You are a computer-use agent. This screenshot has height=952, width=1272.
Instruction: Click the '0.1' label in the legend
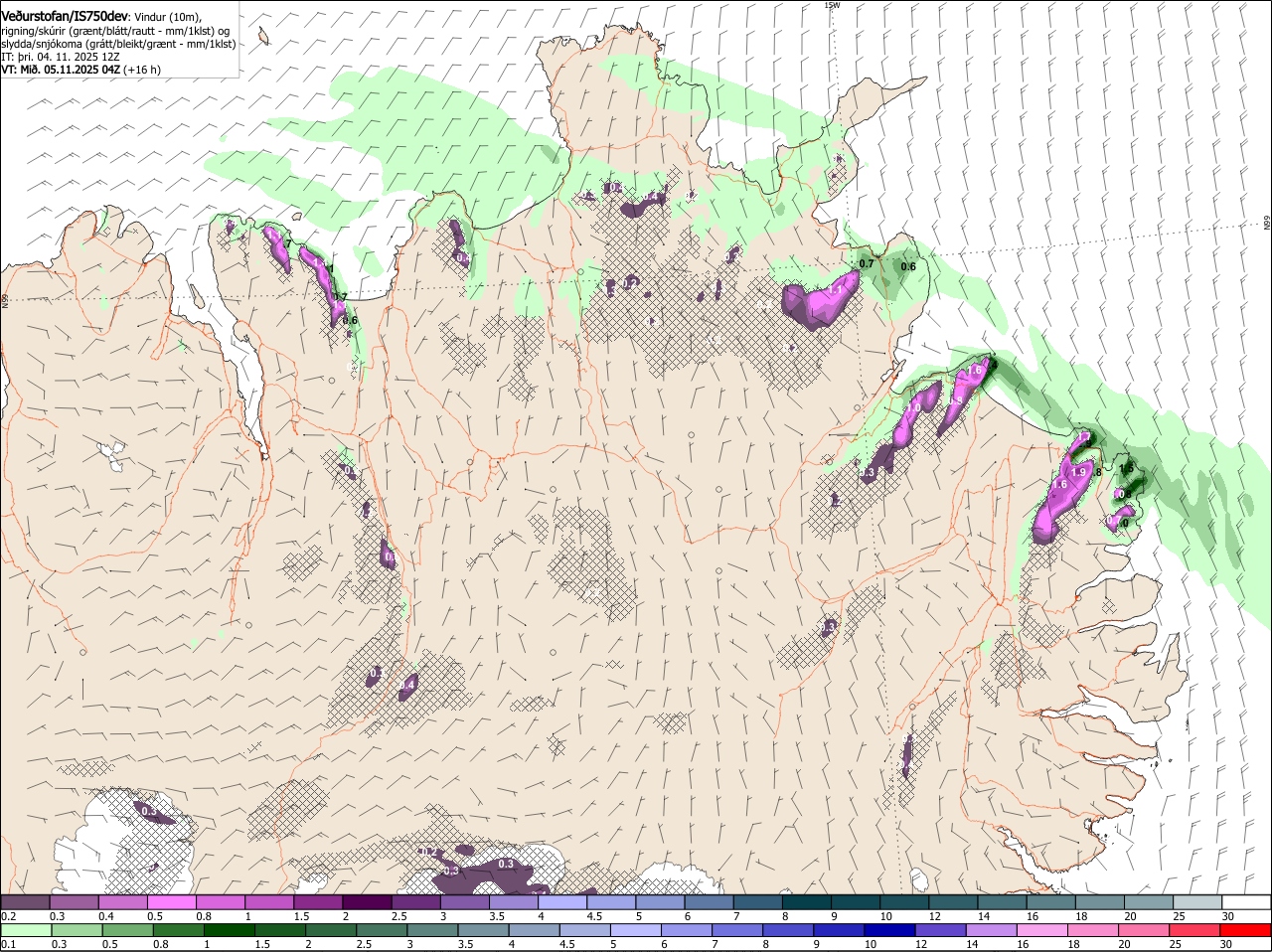(8, 944)
